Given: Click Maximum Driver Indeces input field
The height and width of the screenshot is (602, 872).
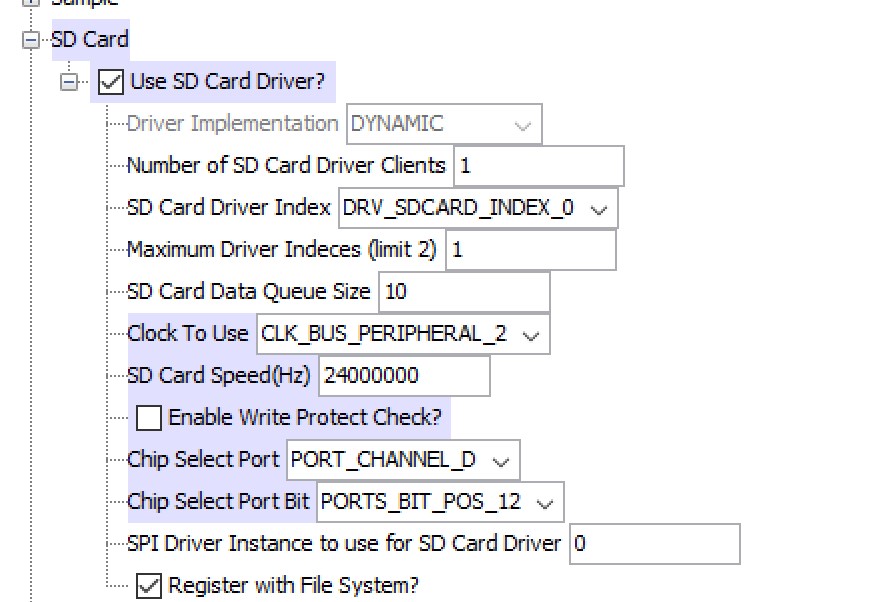Looking at the screenshot, I should click(531, 250).
